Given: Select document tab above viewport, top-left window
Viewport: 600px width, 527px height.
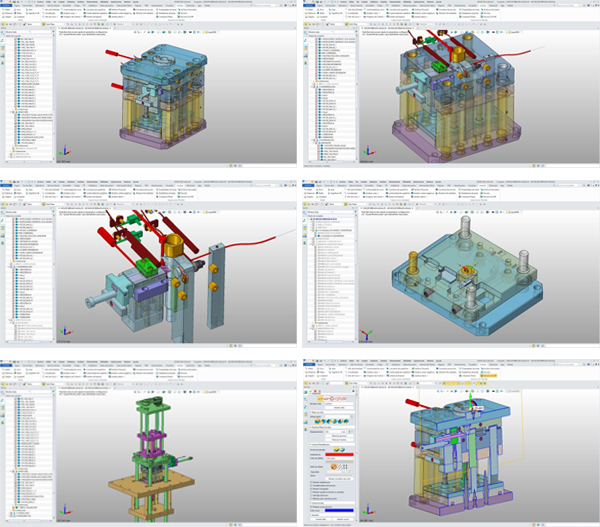Looking at the screenshot, I should click(84, 28).
